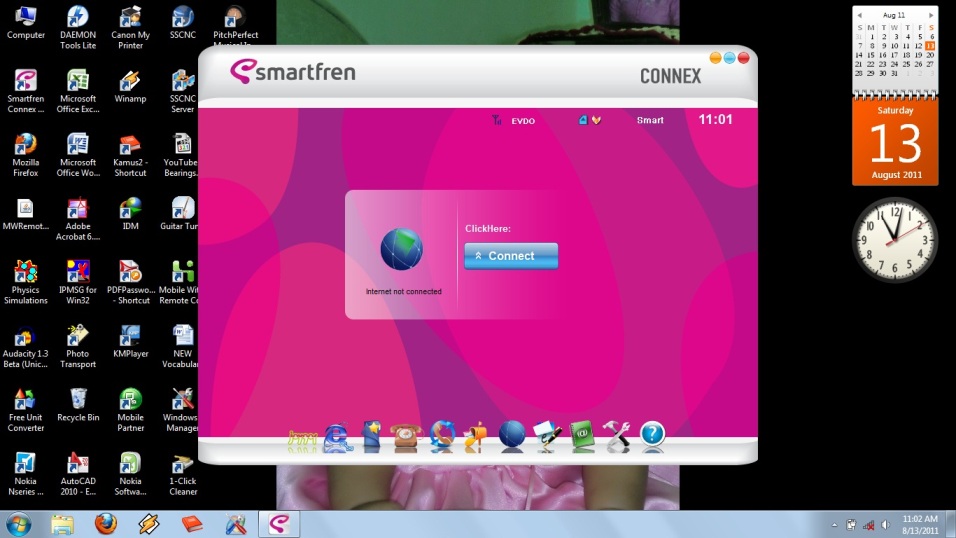Click the orange heart status icon
This screenshot has height=538, width=956.
tap(596, 120)
